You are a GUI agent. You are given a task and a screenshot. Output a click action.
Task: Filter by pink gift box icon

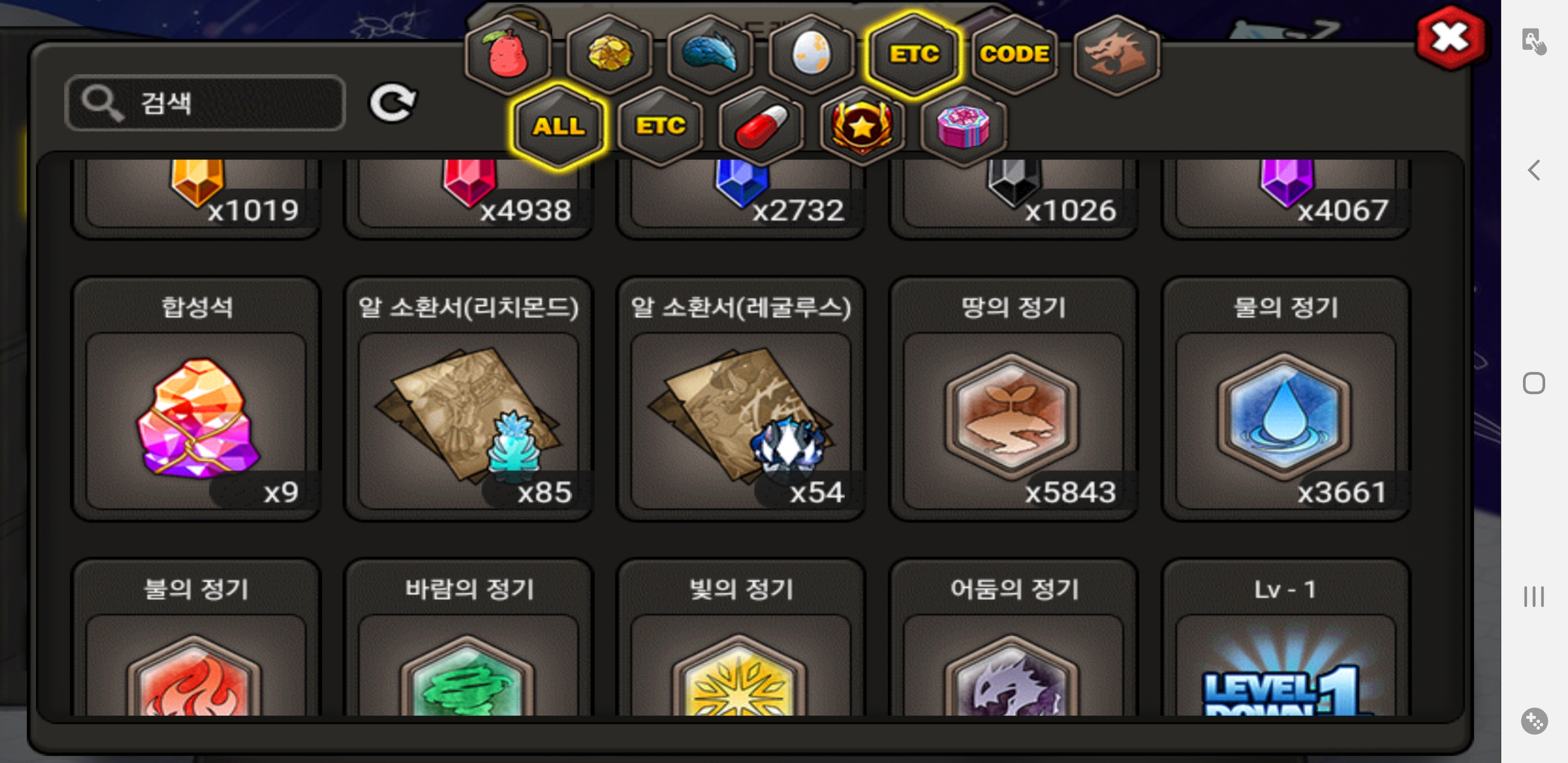click(x=964, y=126)
